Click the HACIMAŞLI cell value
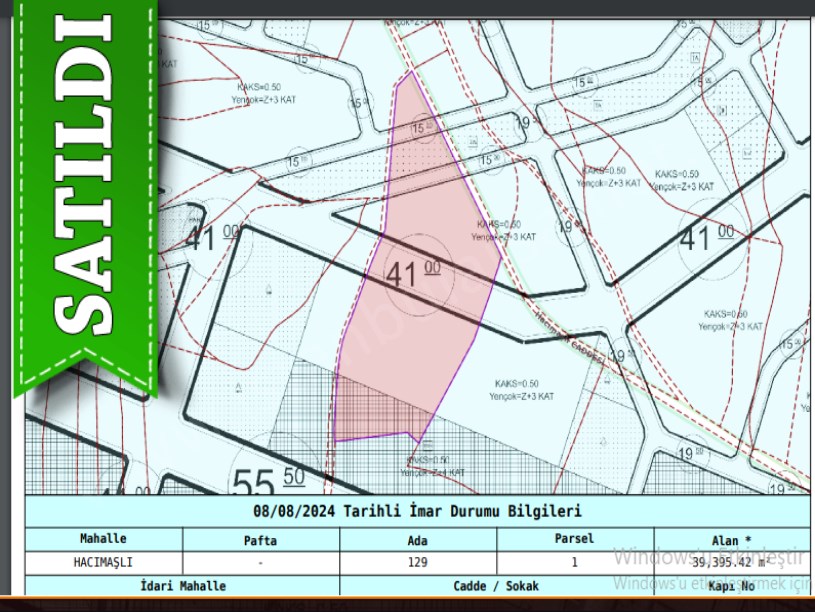 [x=103, y=562]
